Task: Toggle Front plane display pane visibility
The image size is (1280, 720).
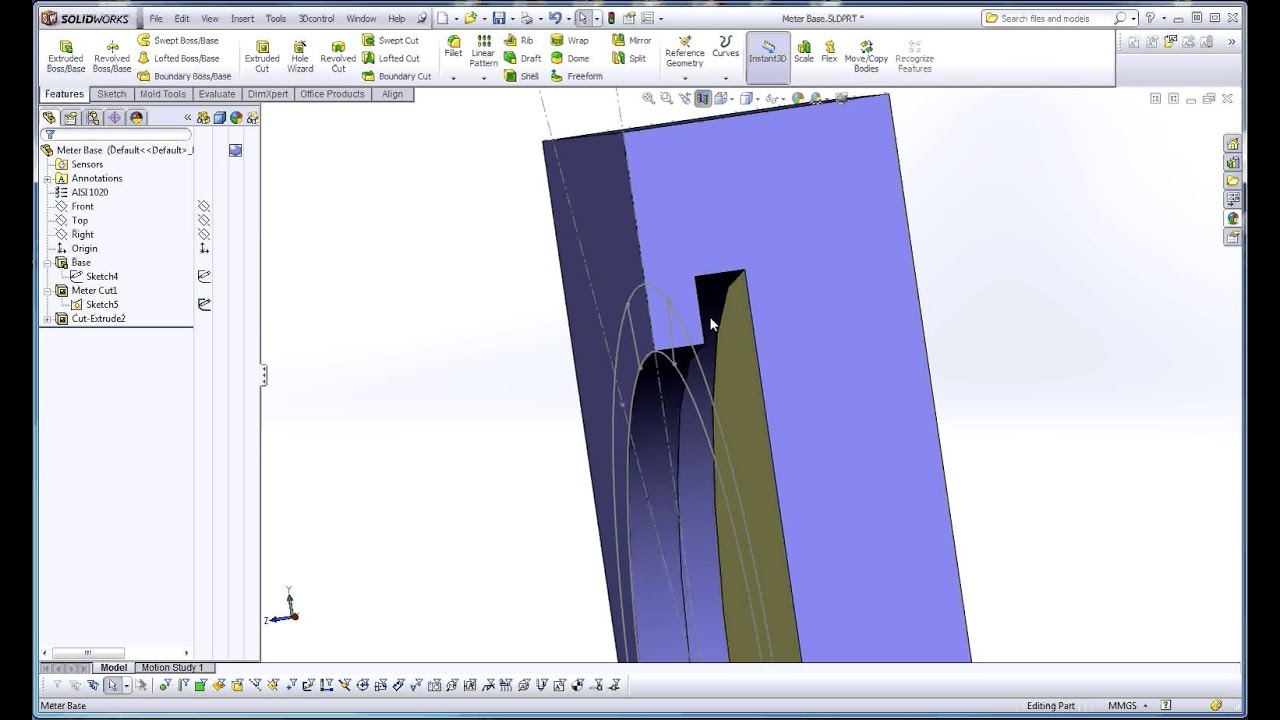Action: click(204, 206)
